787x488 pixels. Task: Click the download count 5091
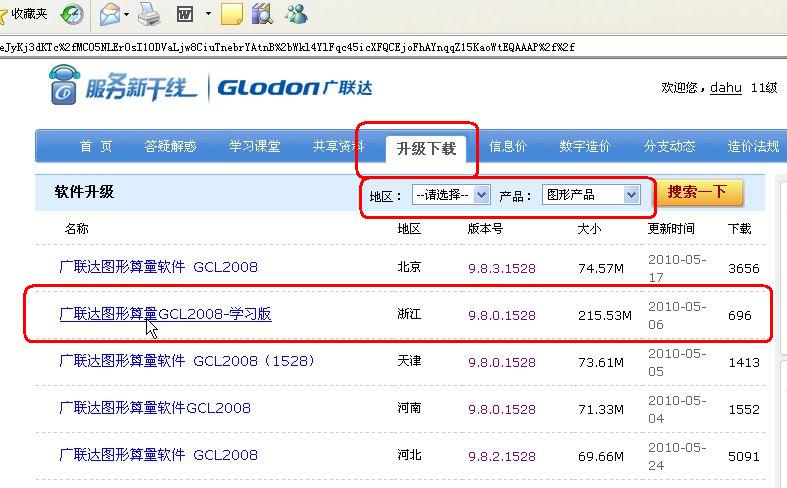click(x=744, y=456)
